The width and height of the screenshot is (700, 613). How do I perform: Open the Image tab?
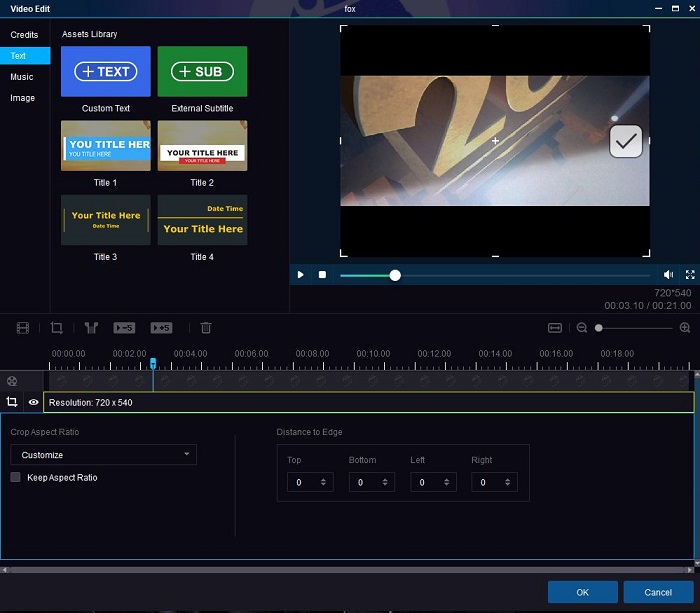point(22,98)
